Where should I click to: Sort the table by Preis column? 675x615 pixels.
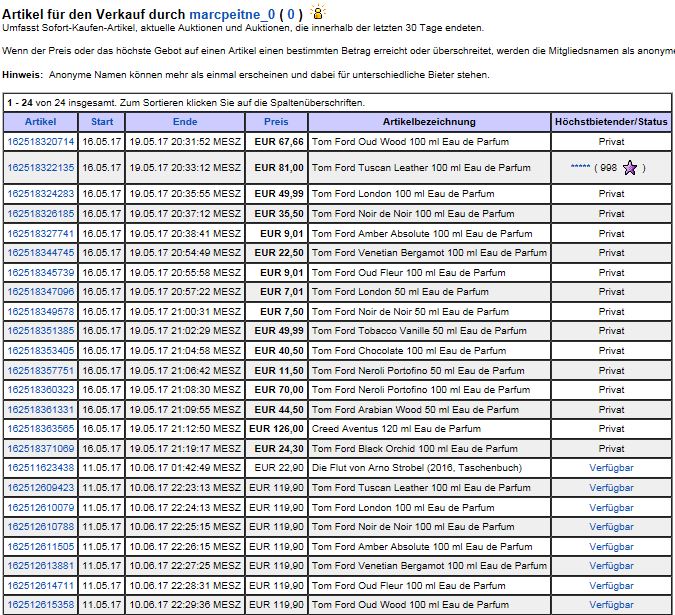click(x=276, y=122)
